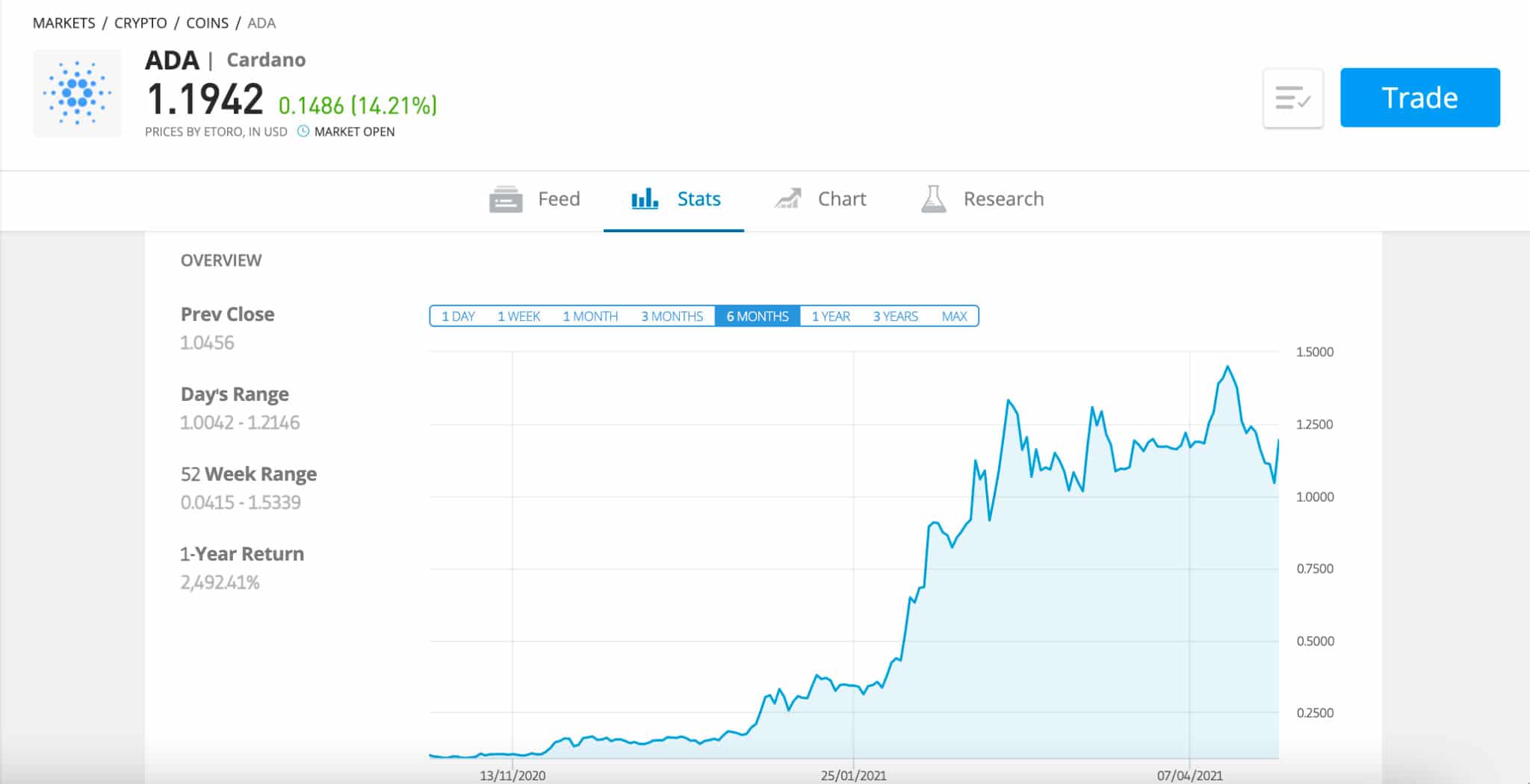Open the Chart tab
Image resolution: width=1530 pixels, height=784 pixels.
tap(820, 199)
